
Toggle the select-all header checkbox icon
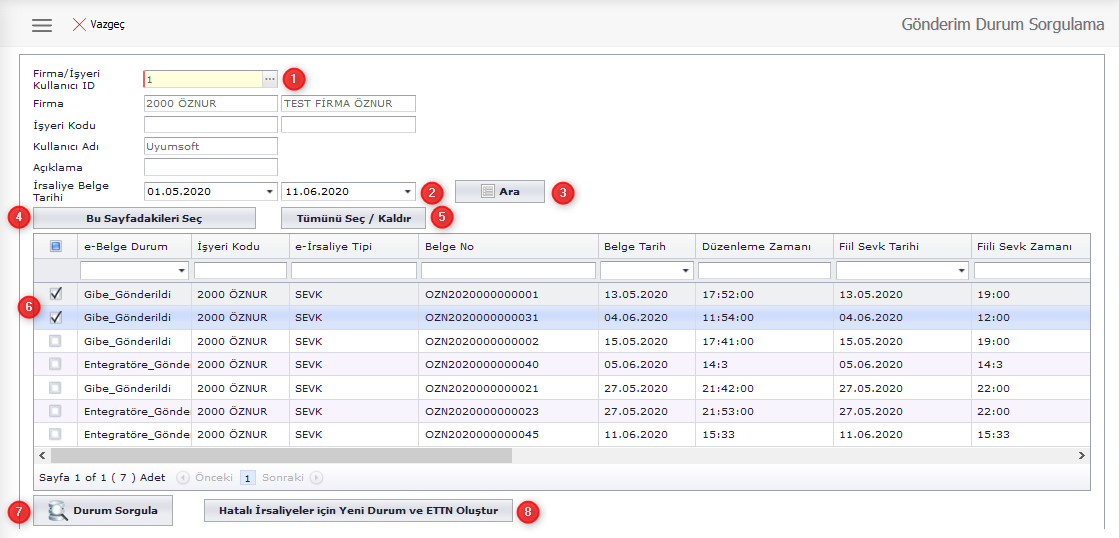[x=55, y=246]
